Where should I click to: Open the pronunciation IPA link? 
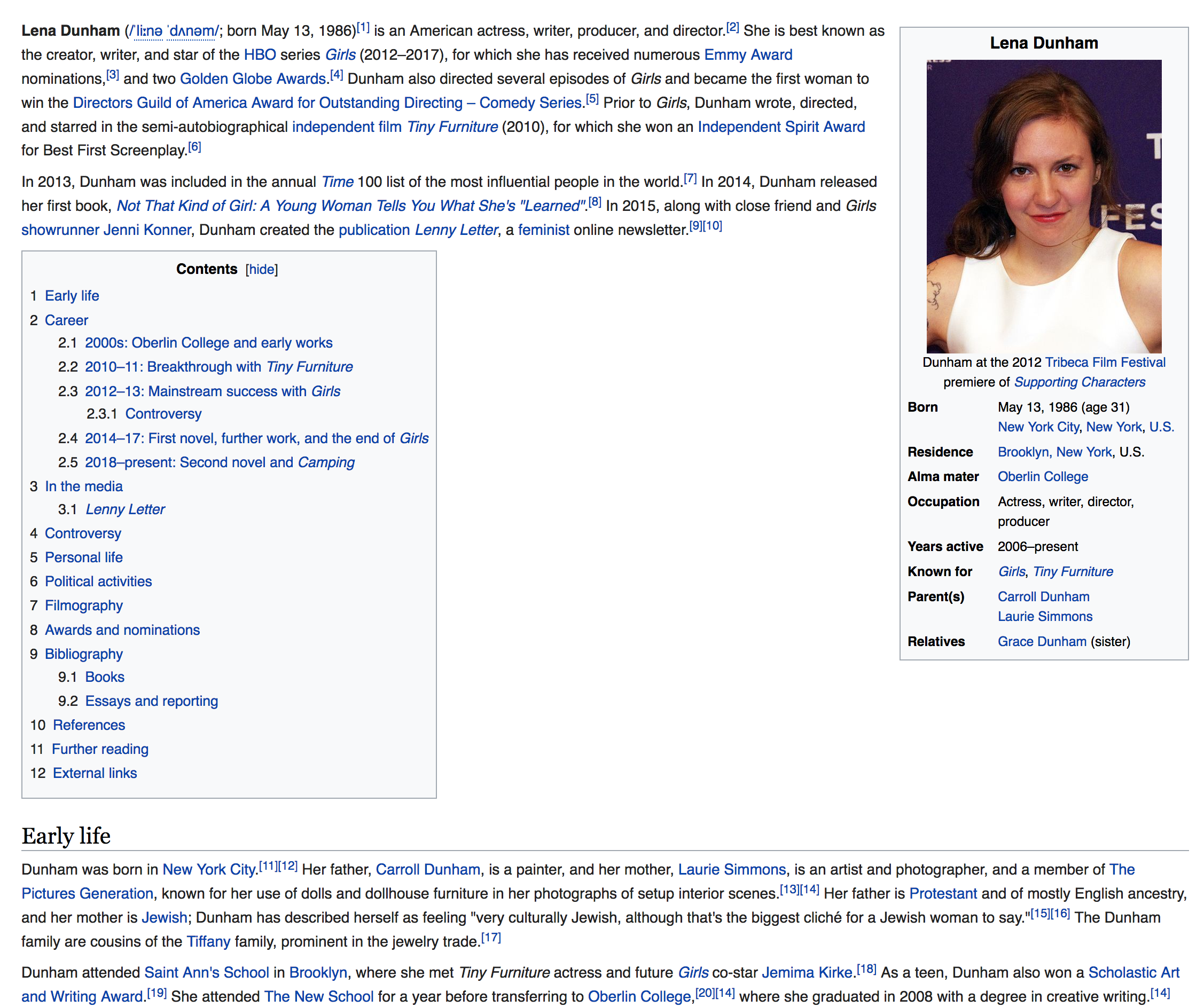[175, 31]
